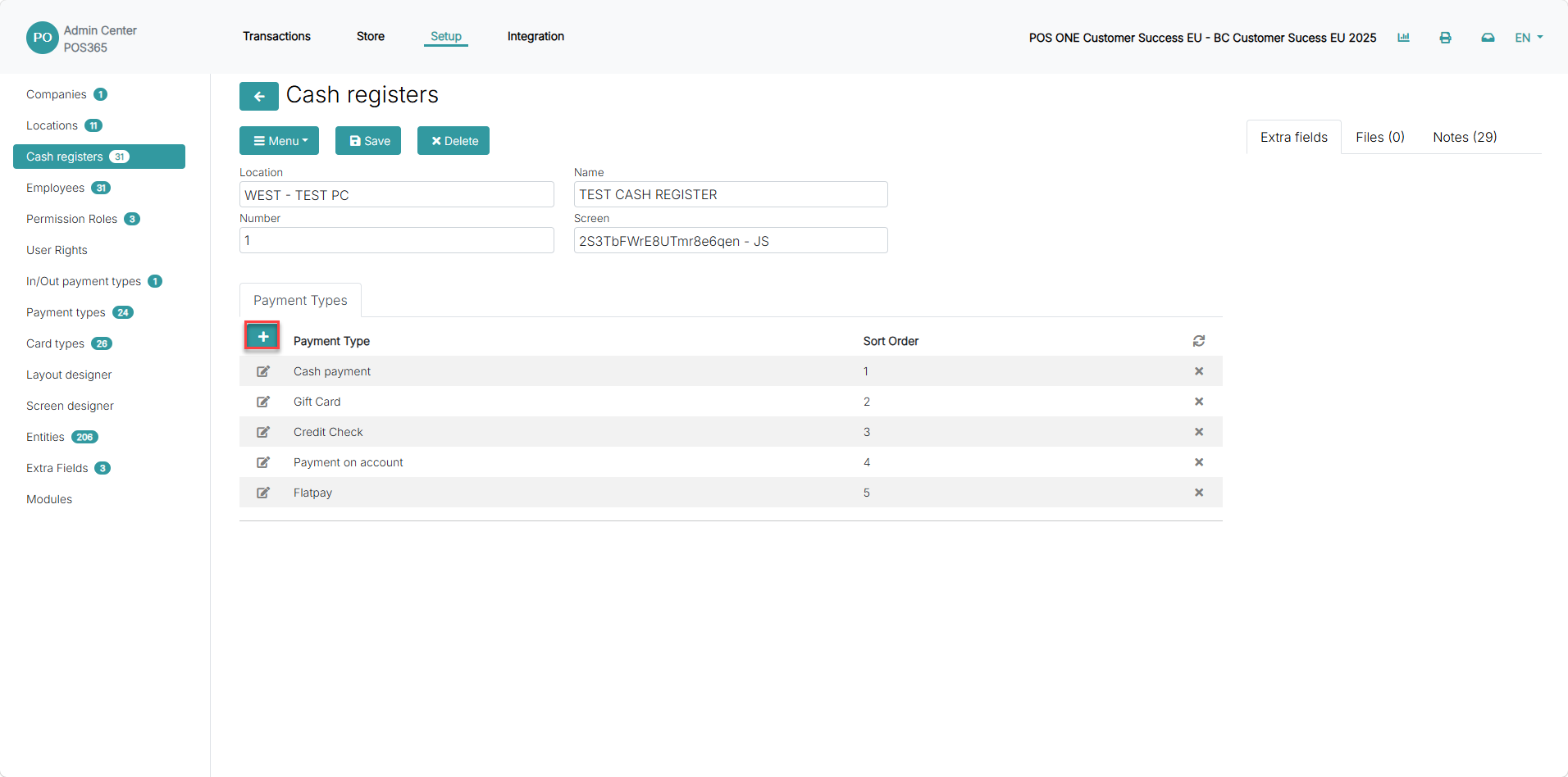The image size is (1568, 777).
Task: Switch to the Notes (29) tab
Action: (x=1465, y=137)
